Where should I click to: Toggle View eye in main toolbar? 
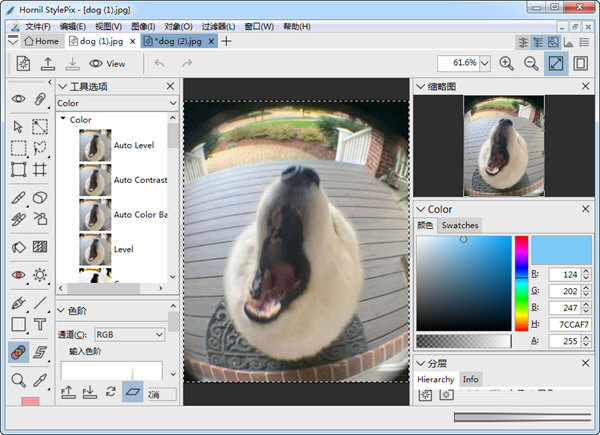[x=107, y=64]
